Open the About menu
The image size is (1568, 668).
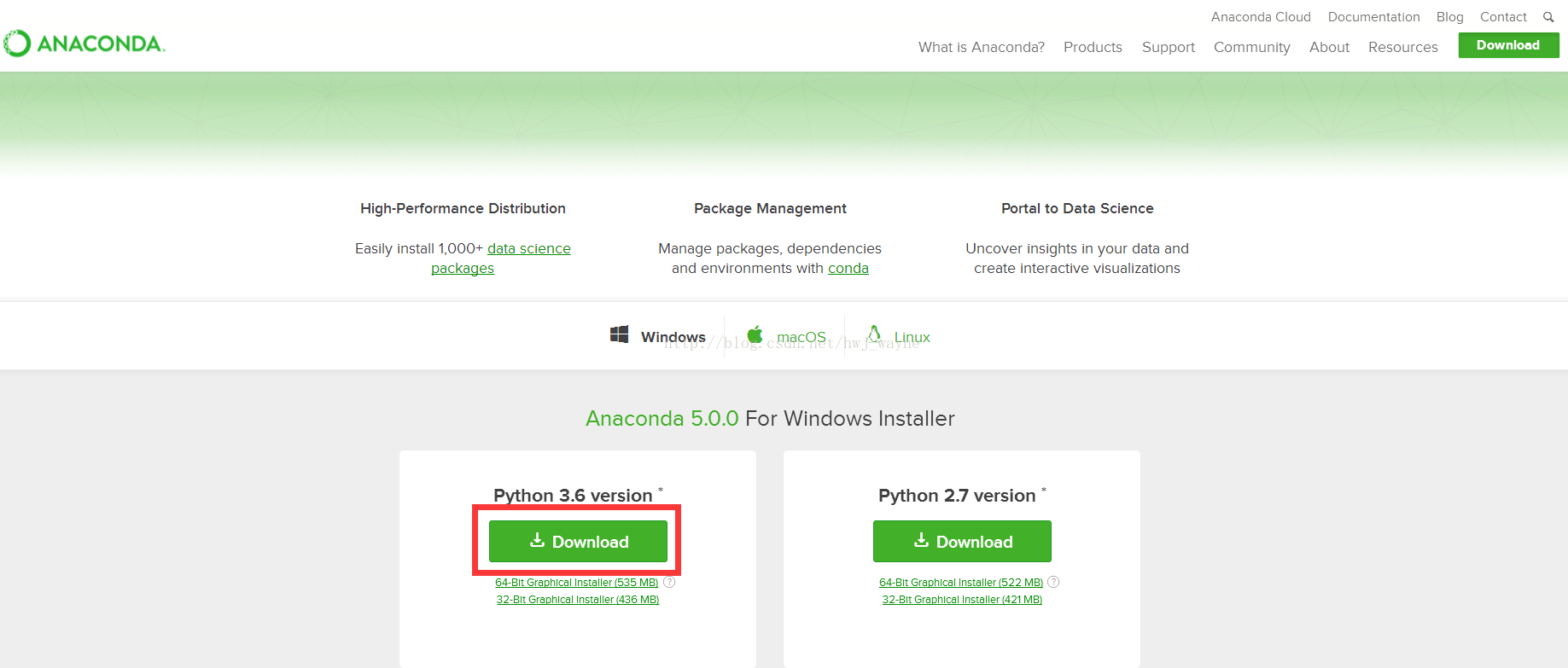(1329, 47)
